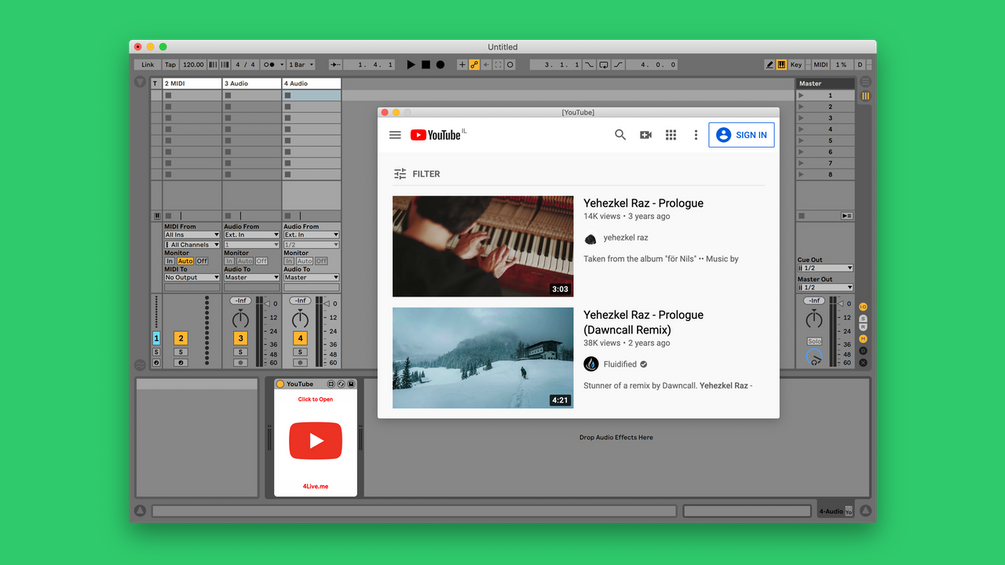Click the Arrangement Record button
1005x565 pixels.
point(440,65)
